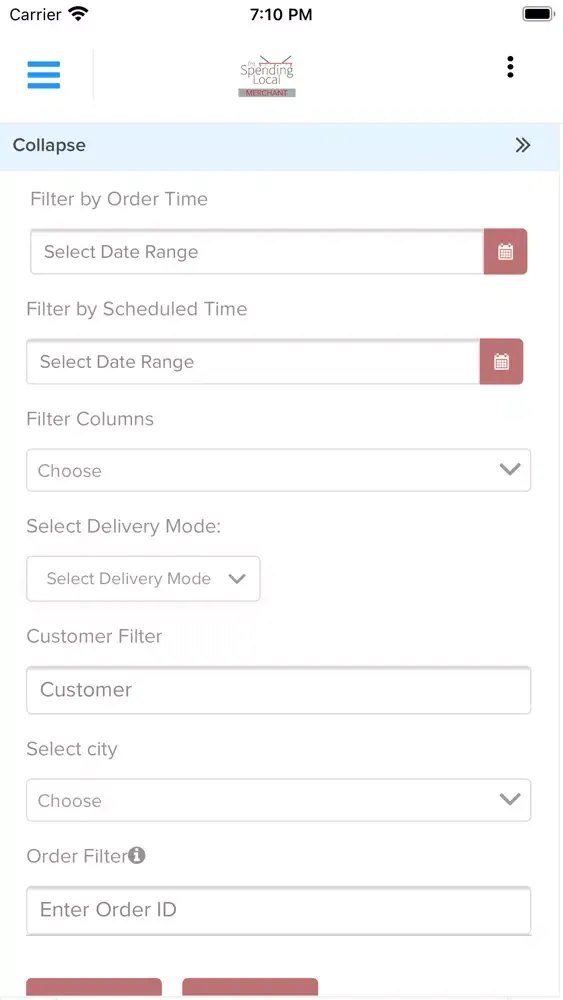The height and width of the screenshot is (1000, 563).
Task: Click the Enter Order ID field
Action: coord(279,910)
